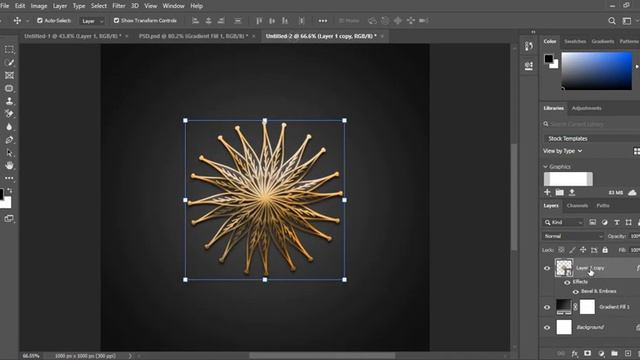Screen dimensions: 640x360
Task: Switch to Untitled-1 document tab
Action: coord(73,36)
